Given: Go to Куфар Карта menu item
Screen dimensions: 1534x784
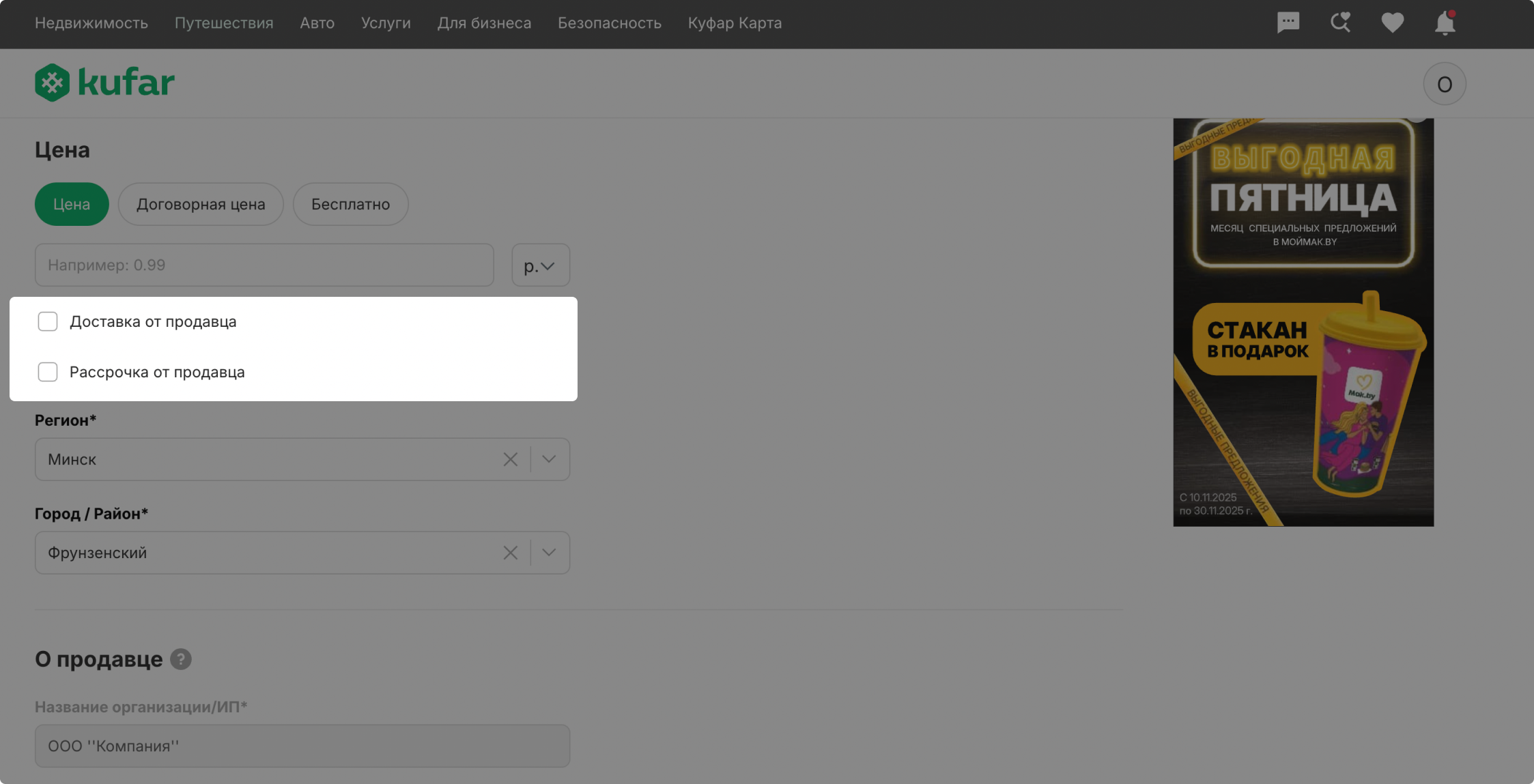Looking at the screenshot, I should click(735, 23).
